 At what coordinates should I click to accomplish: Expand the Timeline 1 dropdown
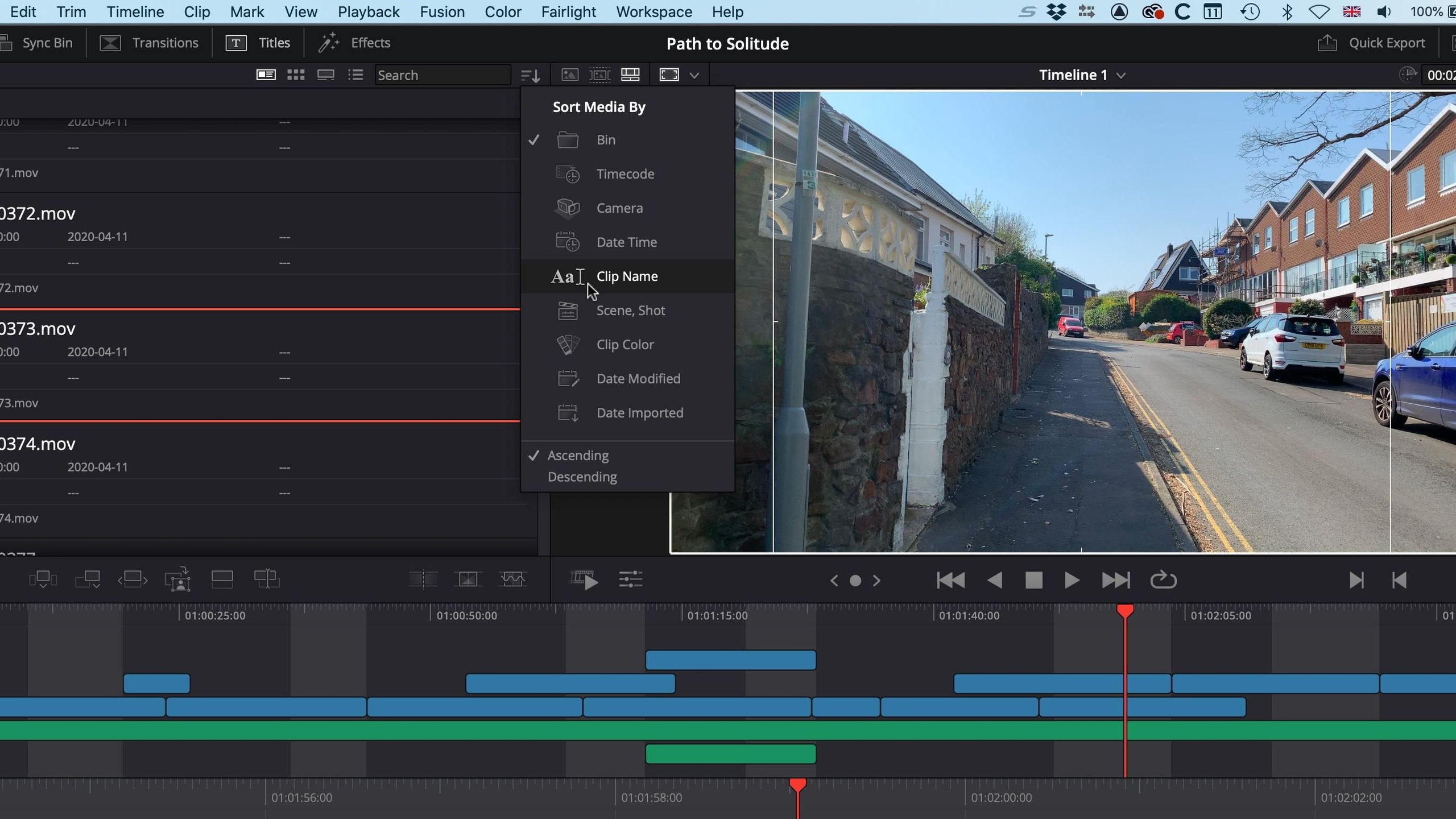coord(1121,76)
